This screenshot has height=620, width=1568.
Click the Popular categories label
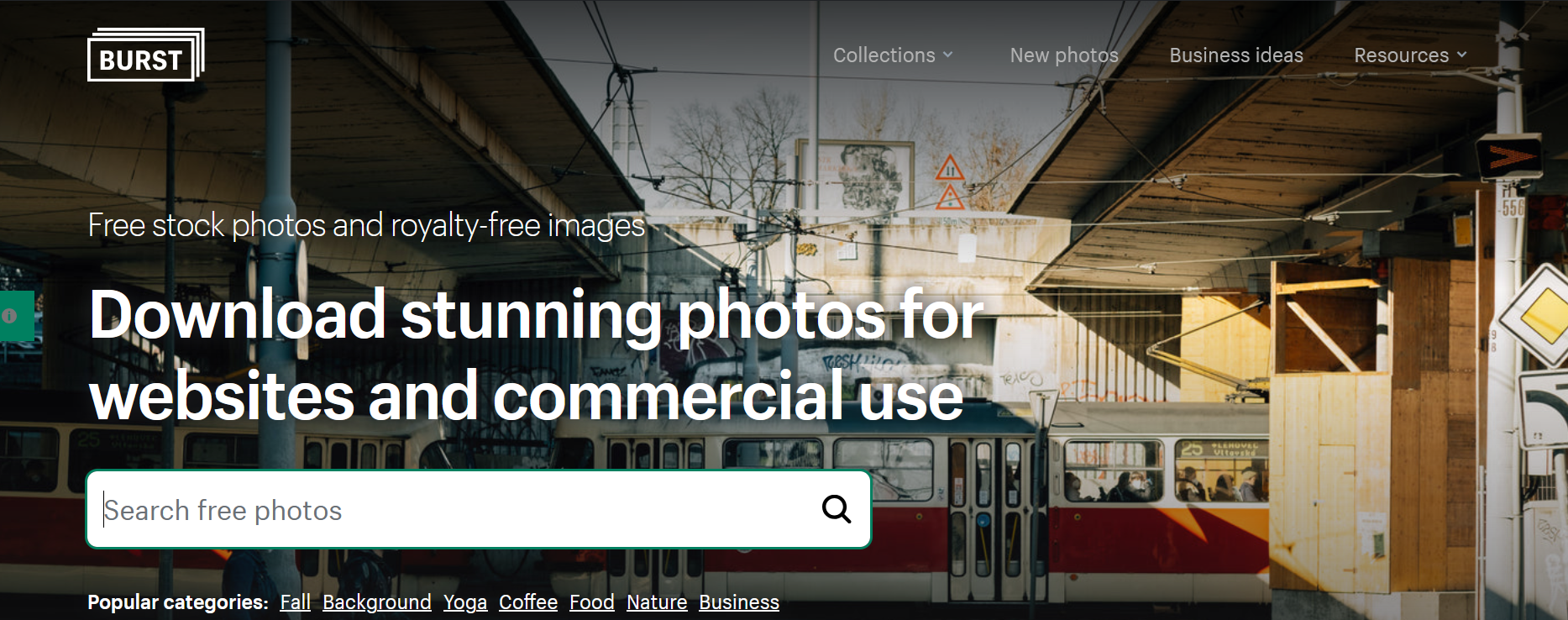click(177, 602)
